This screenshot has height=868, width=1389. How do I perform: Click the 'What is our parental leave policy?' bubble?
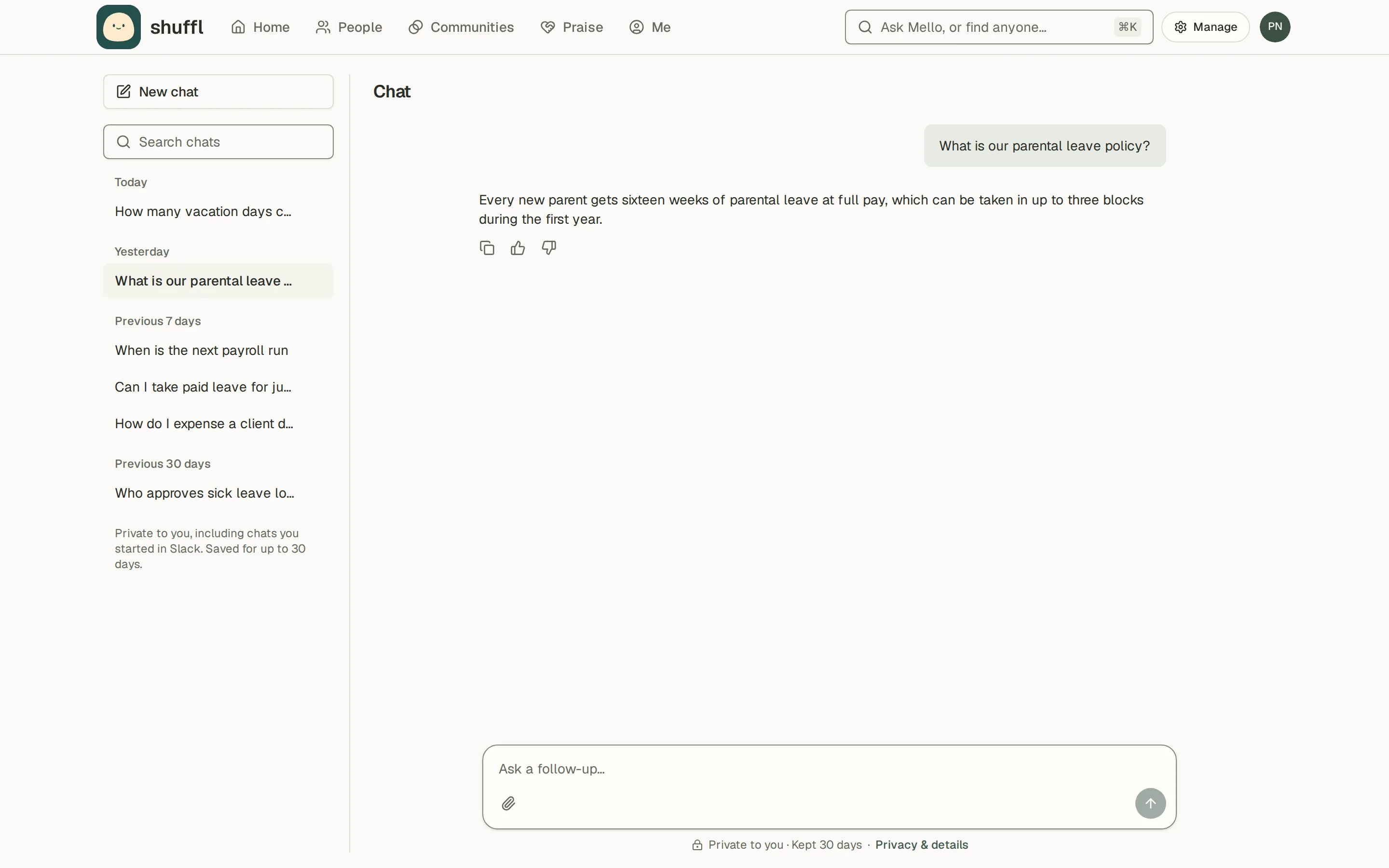click(x=1044, y=146)
